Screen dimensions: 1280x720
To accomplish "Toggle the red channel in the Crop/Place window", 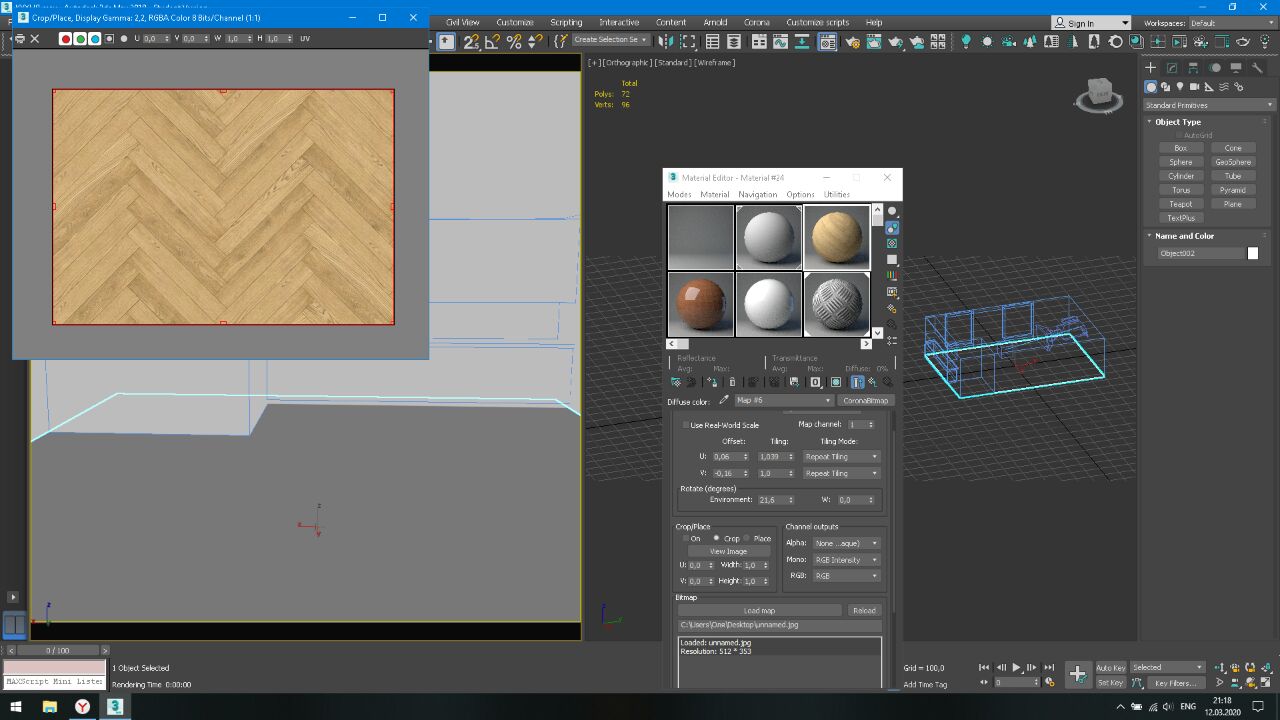I will [65, 39].
